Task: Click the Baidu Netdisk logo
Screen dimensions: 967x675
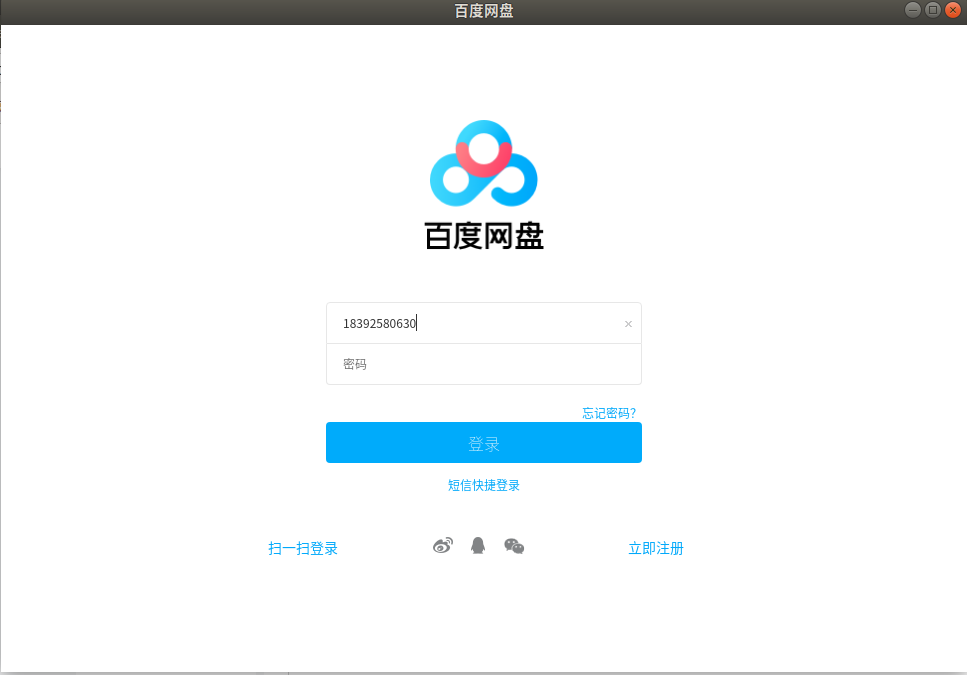Action: [x=483, y=162]
